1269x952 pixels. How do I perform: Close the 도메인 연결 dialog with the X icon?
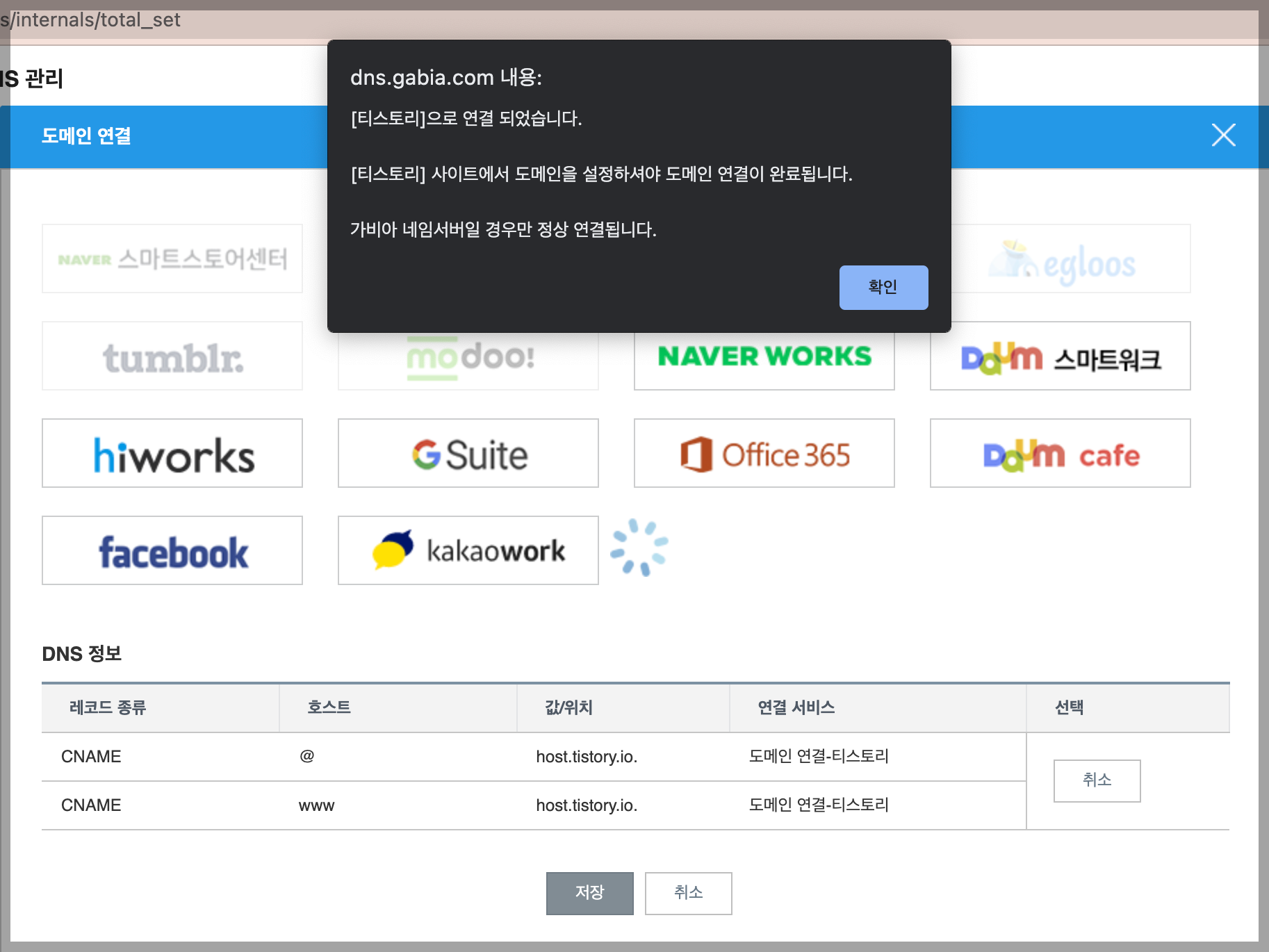coord(1223,135)
